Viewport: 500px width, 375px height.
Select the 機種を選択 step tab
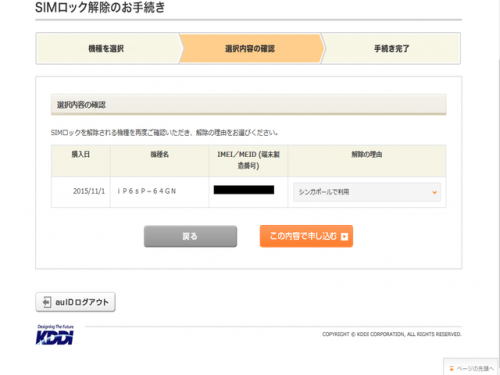[107, 49]
